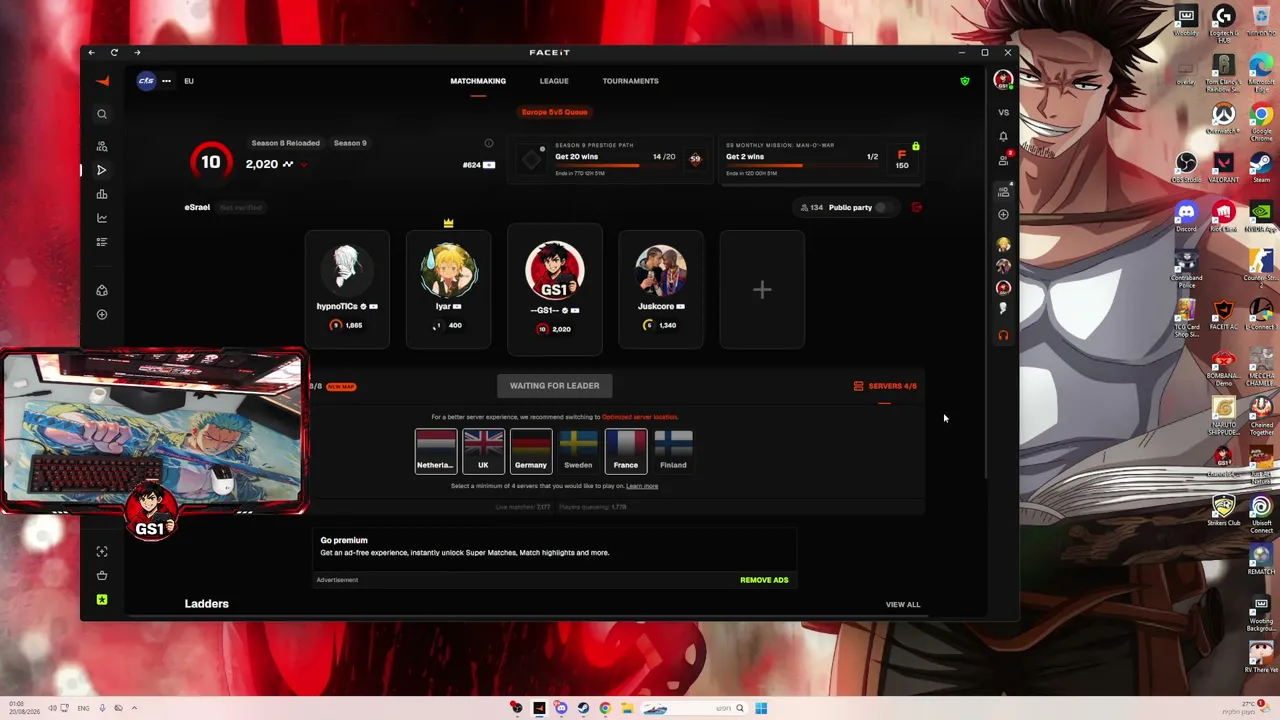Switch to the Matchmaking tab
The height and width of the screenshot is (720, 1280).
coord(478,81)
